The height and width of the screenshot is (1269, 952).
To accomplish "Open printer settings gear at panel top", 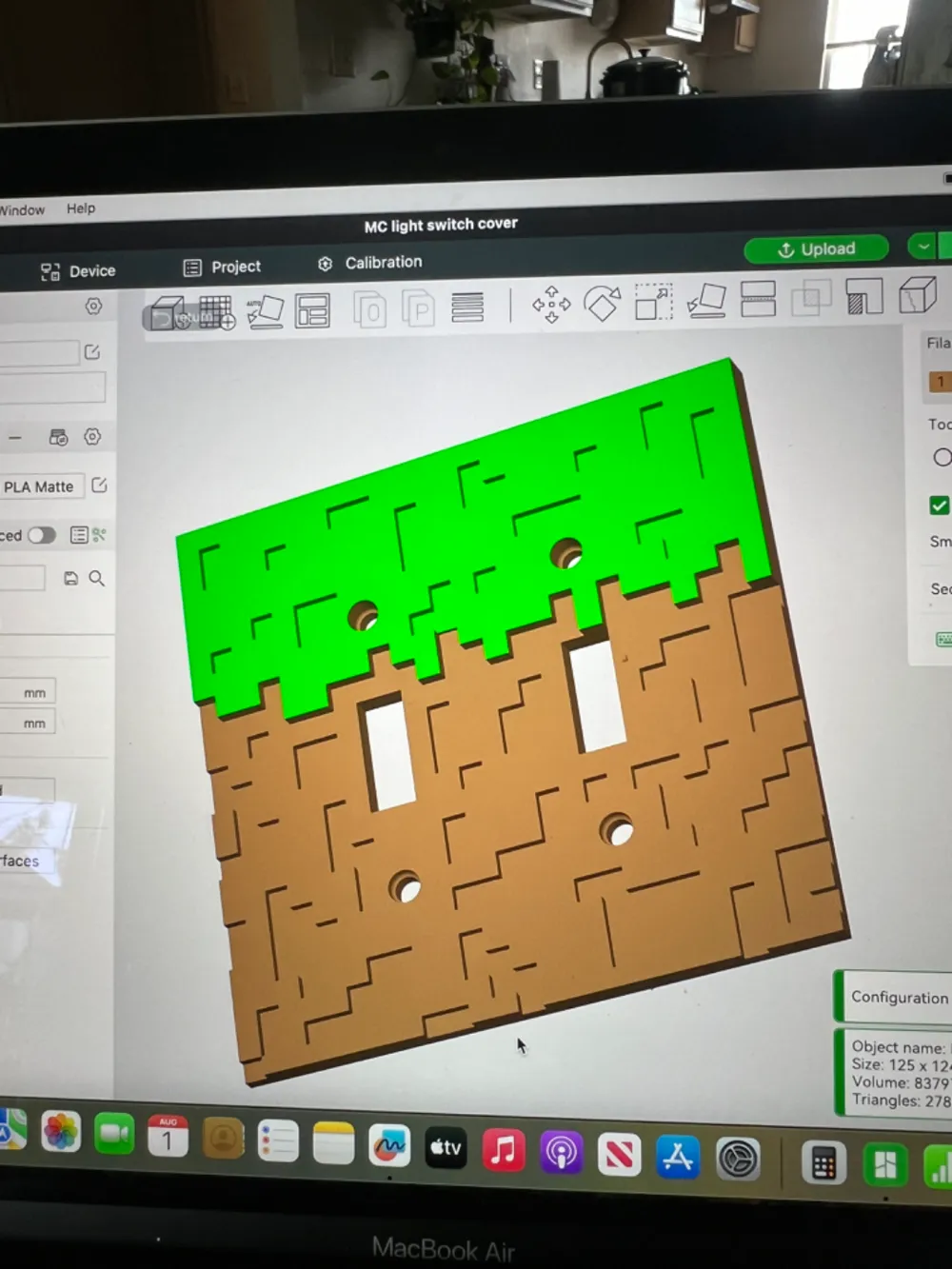I will [x=93, y=307].
